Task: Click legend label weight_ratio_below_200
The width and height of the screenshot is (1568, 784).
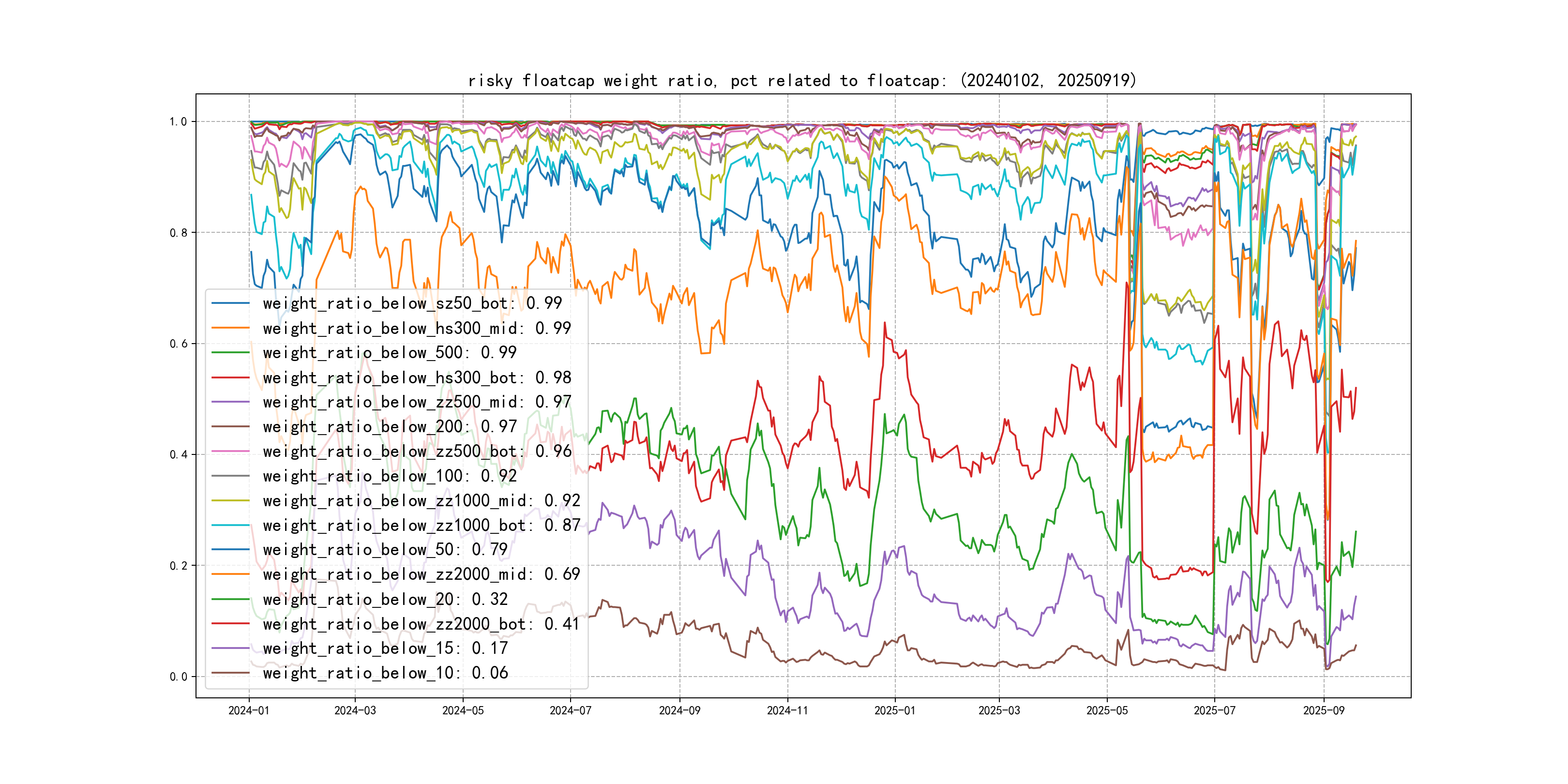Action: tap(390, 427)
